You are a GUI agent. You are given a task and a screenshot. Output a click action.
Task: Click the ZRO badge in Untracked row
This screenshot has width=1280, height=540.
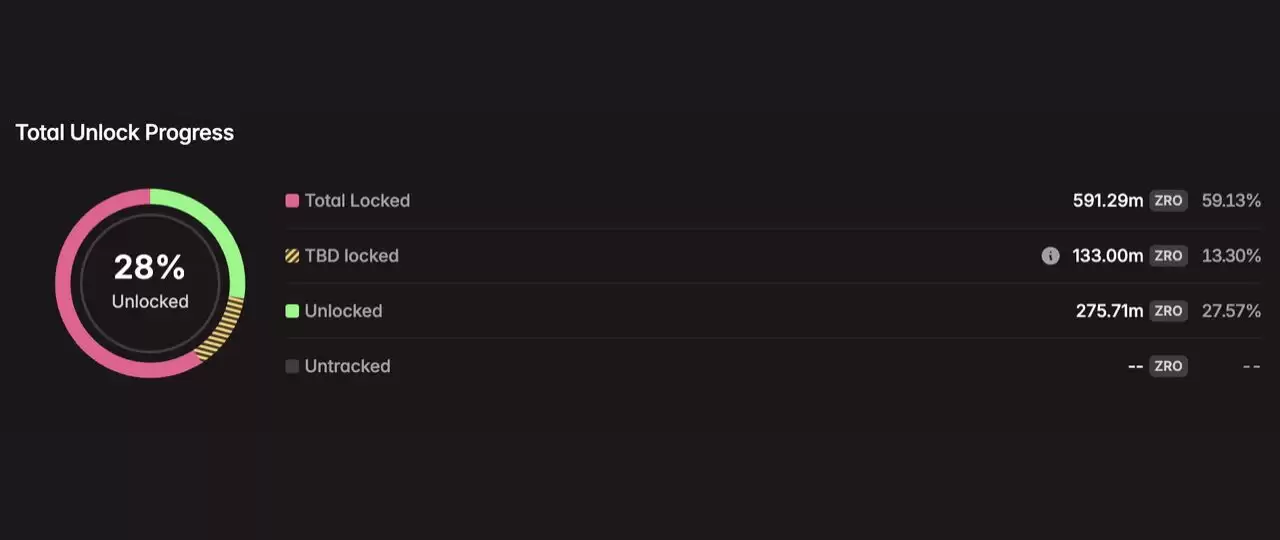(x=1168, y=366)
